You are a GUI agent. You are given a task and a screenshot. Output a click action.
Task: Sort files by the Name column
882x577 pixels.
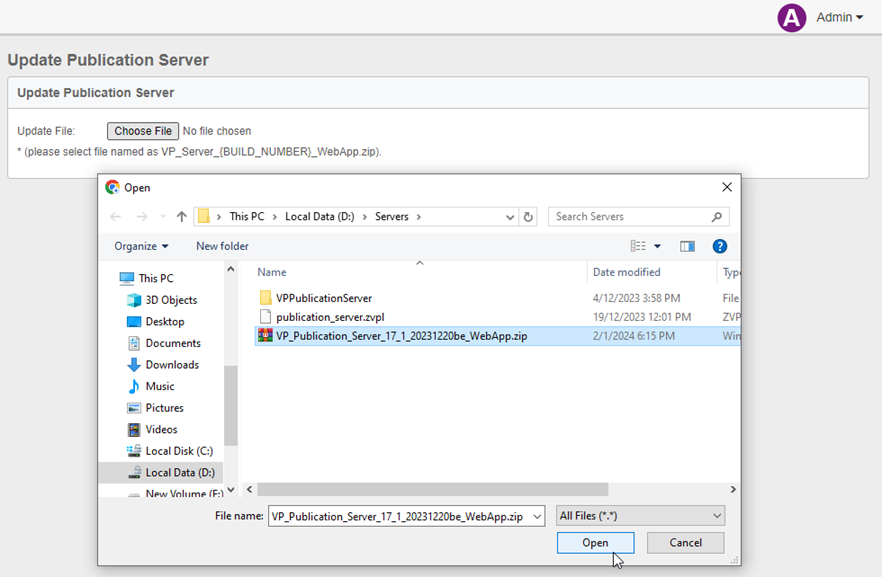272,272
